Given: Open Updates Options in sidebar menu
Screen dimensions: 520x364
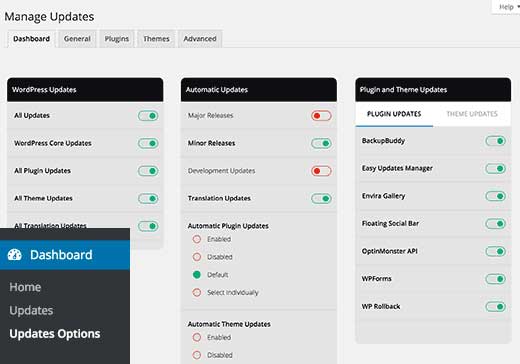Looking at the screenshot, I should (55, 334).
